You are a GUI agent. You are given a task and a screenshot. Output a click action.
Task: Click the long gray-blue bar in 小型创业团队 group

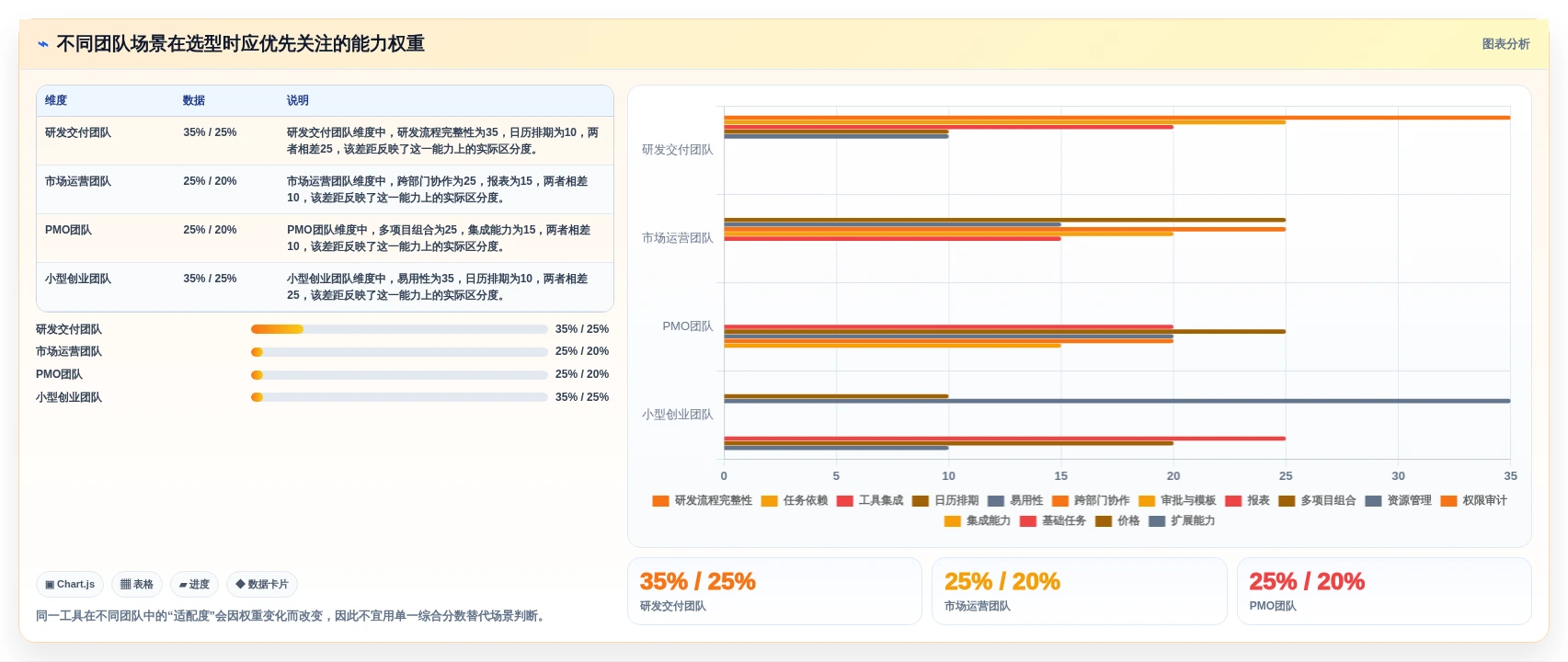pos(1116,401)
